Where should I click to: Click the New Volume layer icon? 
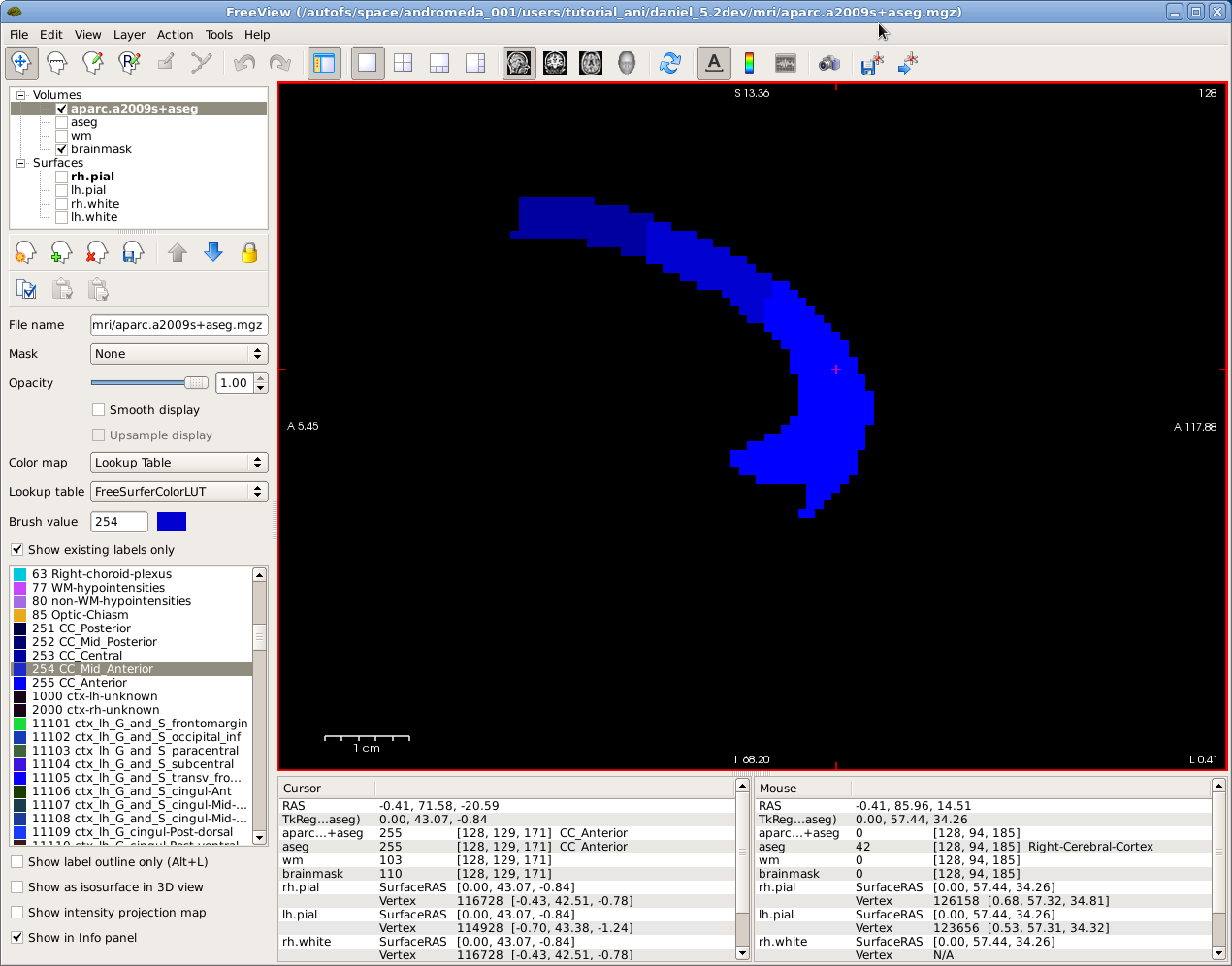[25, 253]
